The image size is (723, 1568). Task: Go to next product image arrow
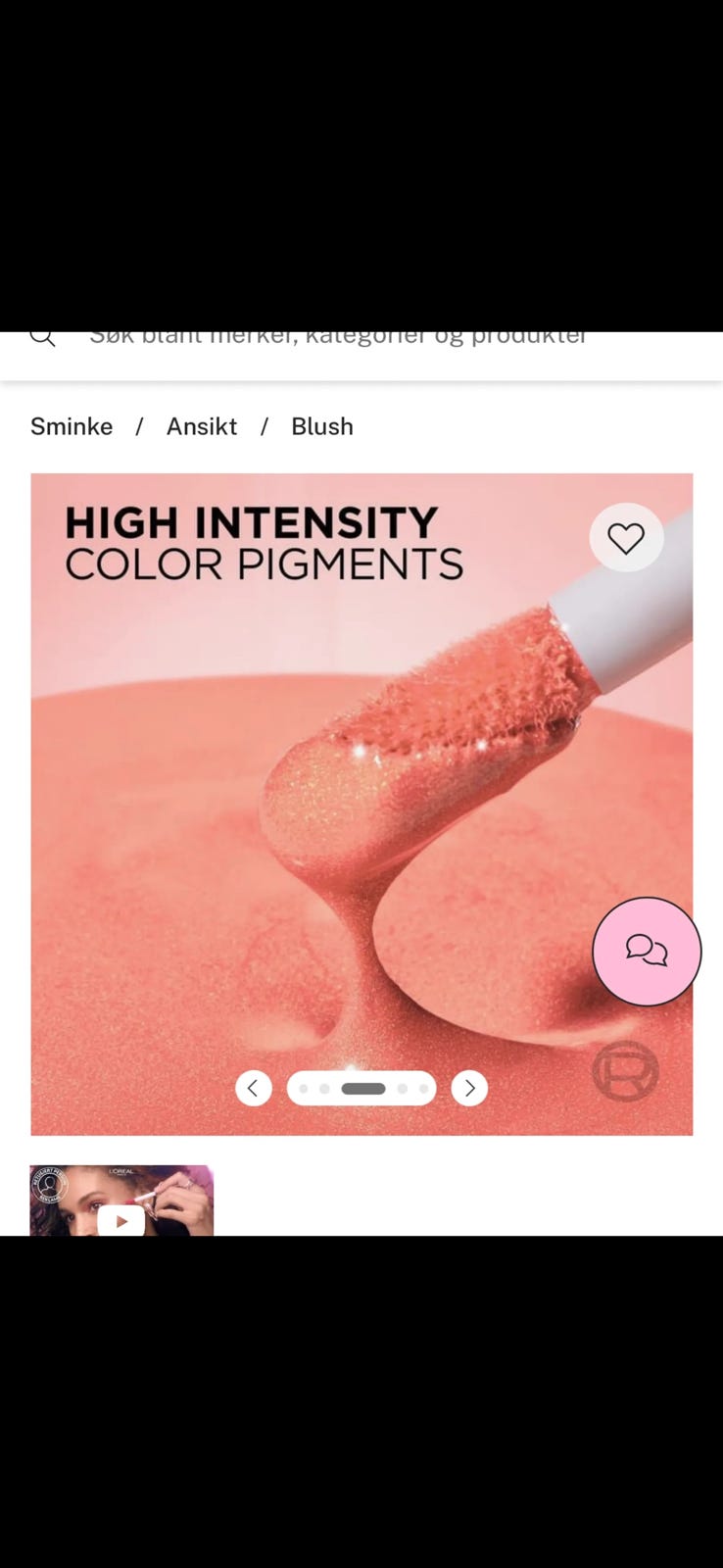[469, 1088]
